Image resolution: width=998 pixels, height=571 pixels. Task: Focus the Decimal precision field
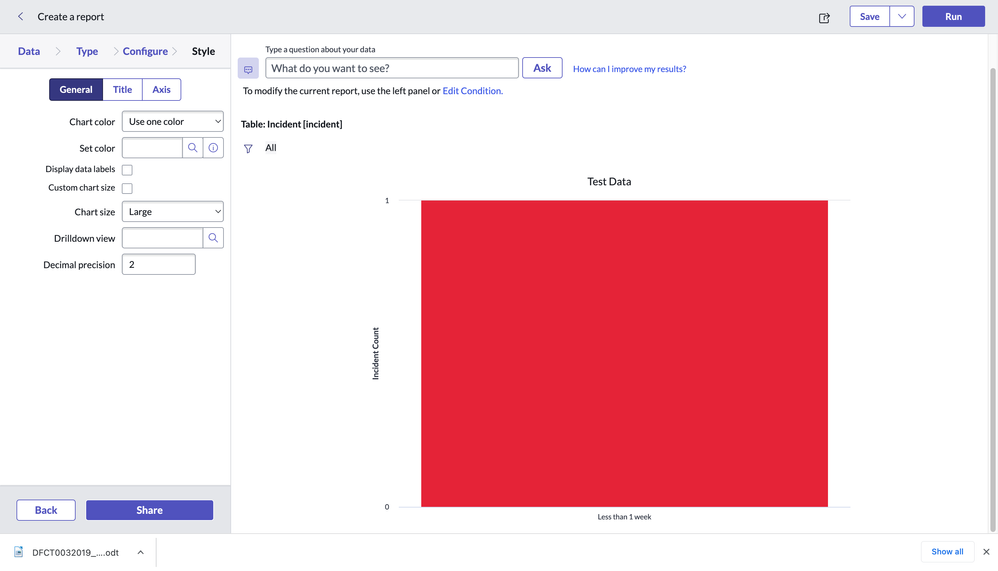tap(158, 264)
